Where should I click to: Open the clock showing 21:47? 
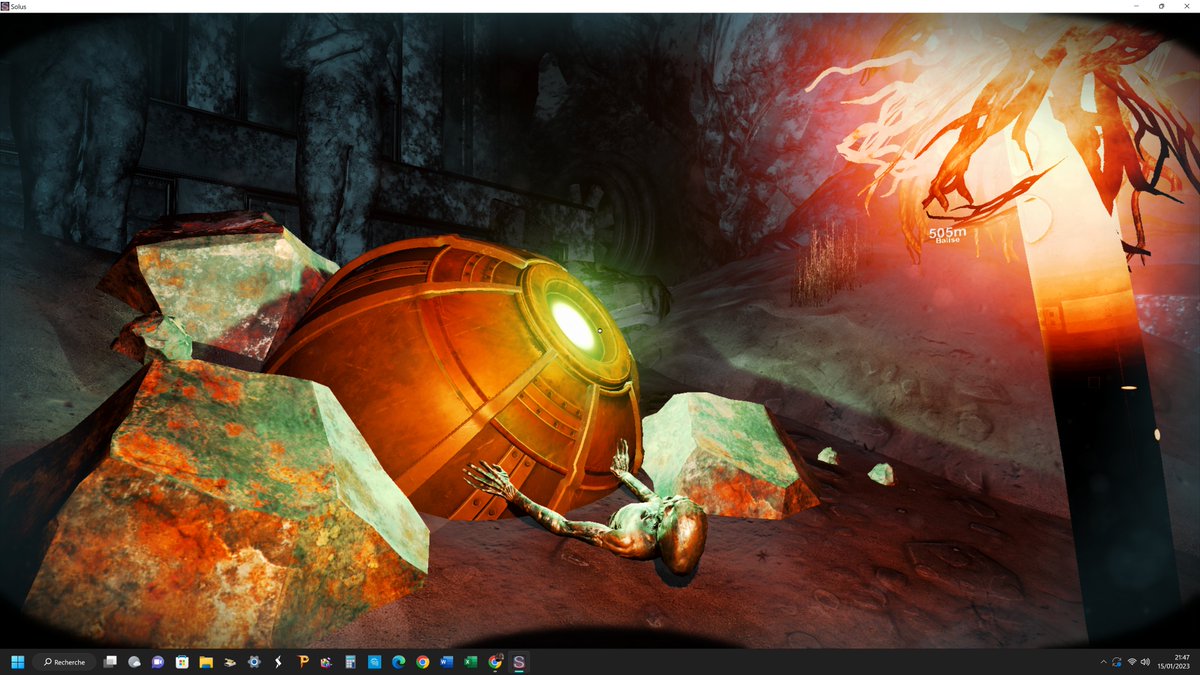[1176, 662]
